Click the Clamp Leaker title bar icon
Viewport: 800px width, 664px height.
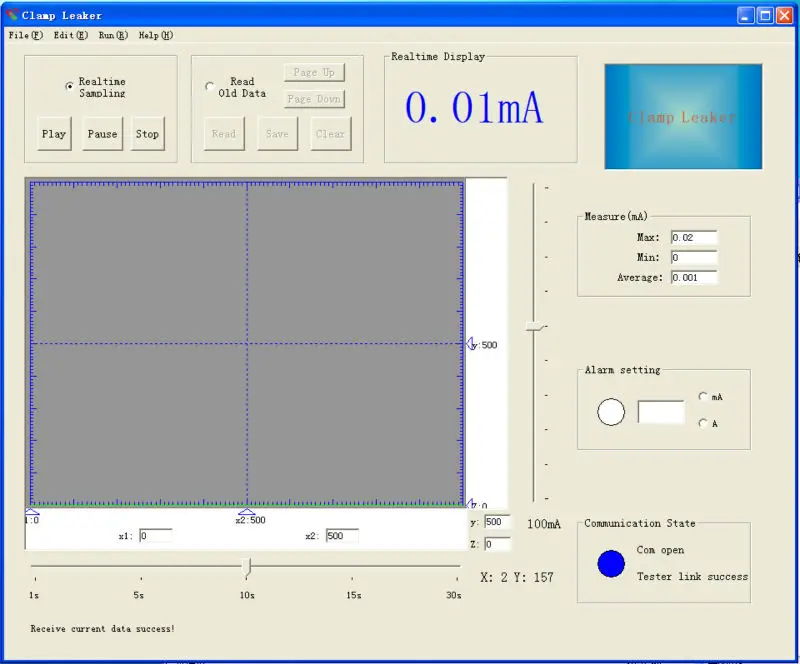12,14
